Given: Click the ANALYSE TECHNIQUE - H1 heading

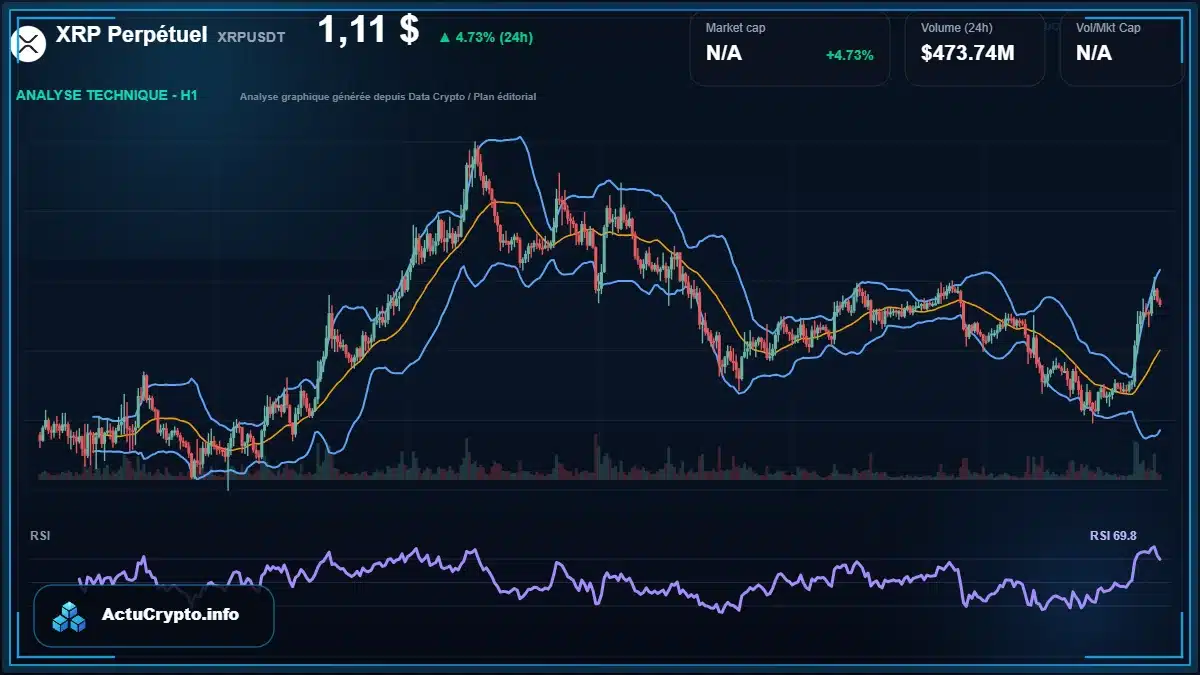Looking at the screenshot, I should click(107, 96).
